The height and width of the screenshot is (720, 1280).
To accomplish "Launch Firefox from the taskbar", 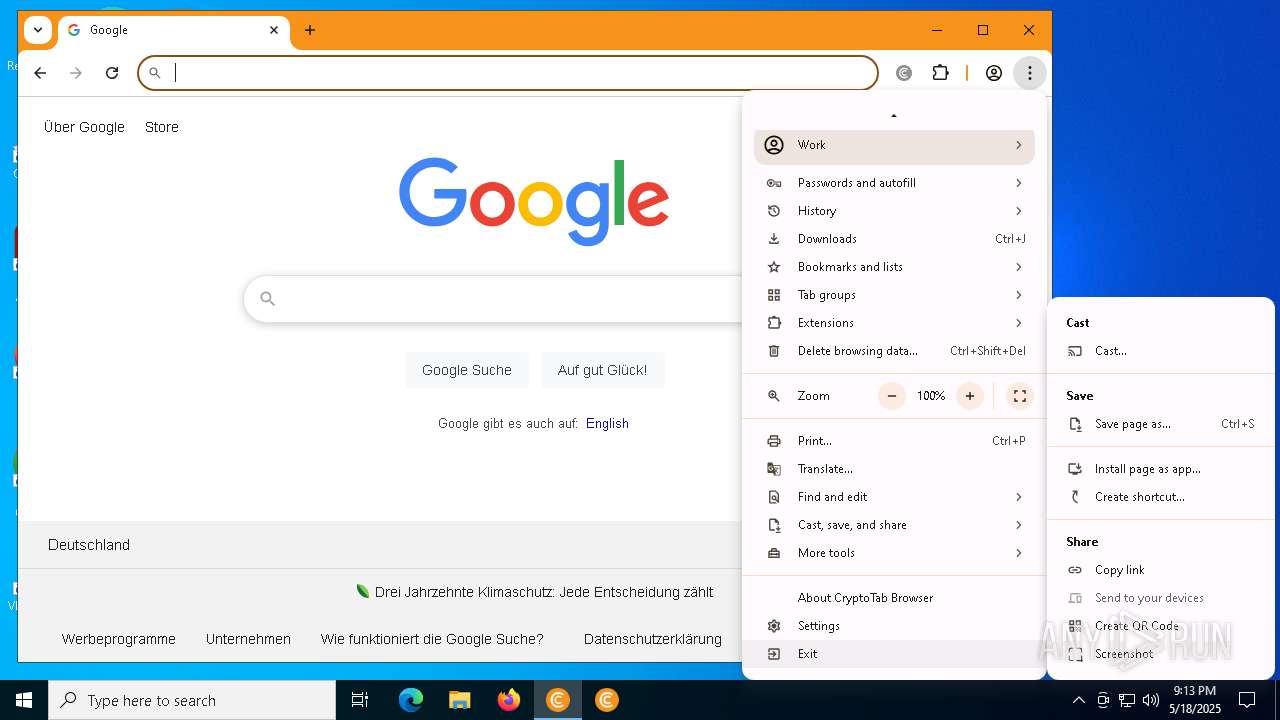I will click(508, 700).
